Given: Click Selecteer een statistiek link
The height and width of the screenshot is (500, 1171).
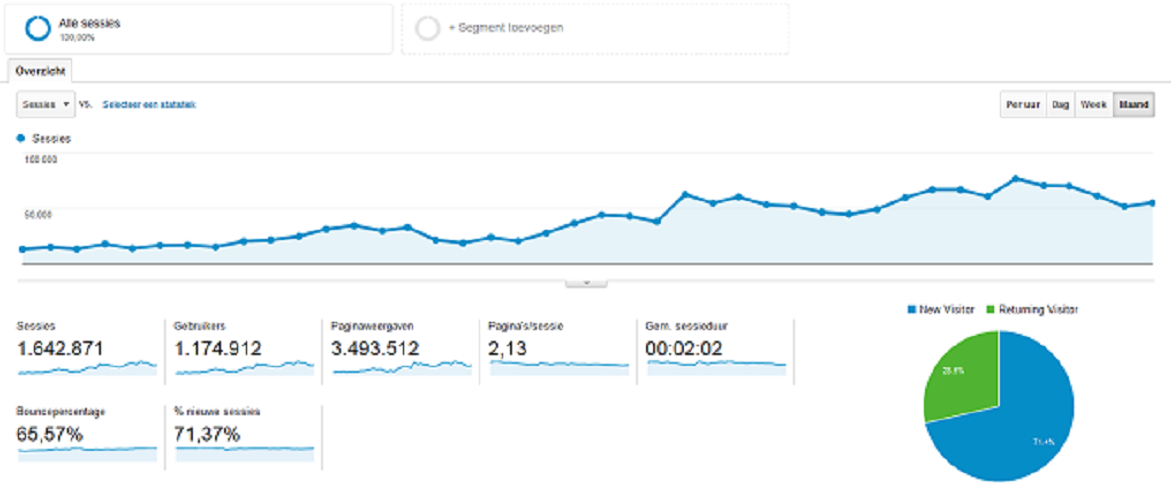Looking at the screenshot, I should click(149, 105).
